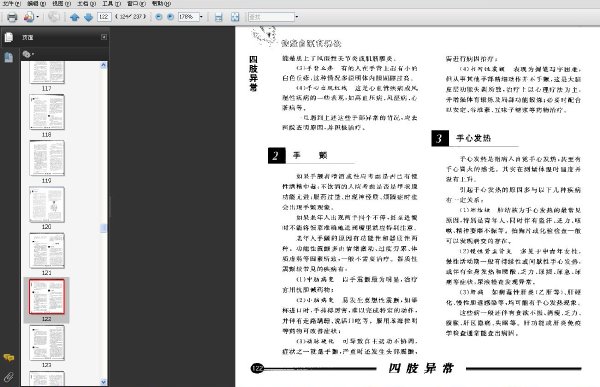Open the Attachments paperclip icon
Image resolution: width=600 pixels, height=387 pixels.
tap(8, 377)
